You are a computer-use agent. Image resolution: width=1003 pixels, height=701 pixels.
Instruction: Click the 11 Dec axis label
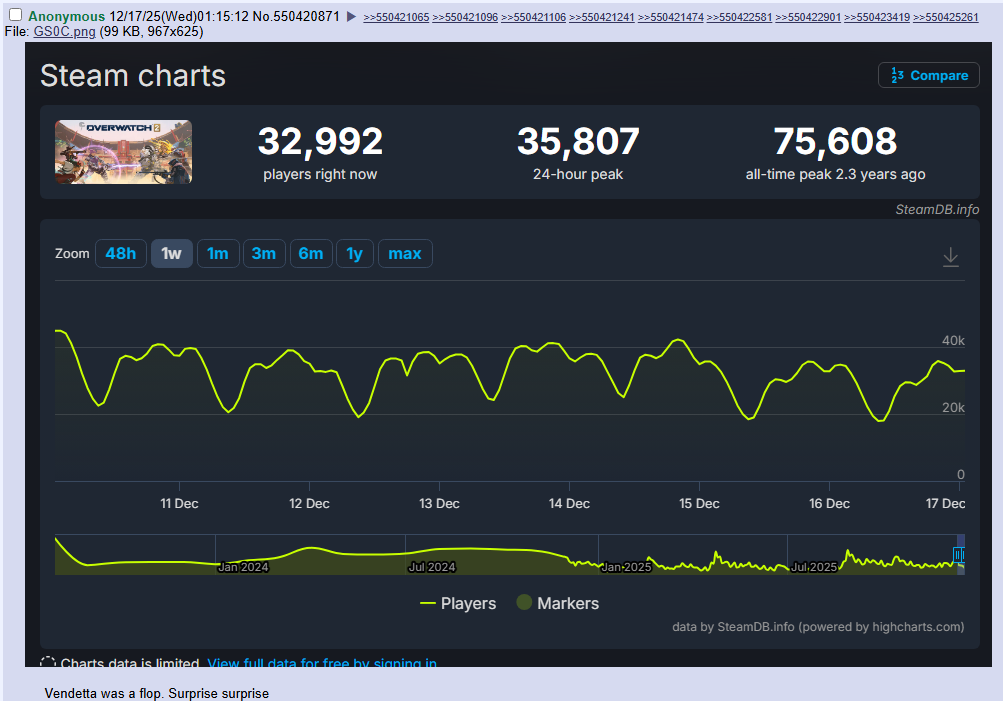click(x=179, y=503)
